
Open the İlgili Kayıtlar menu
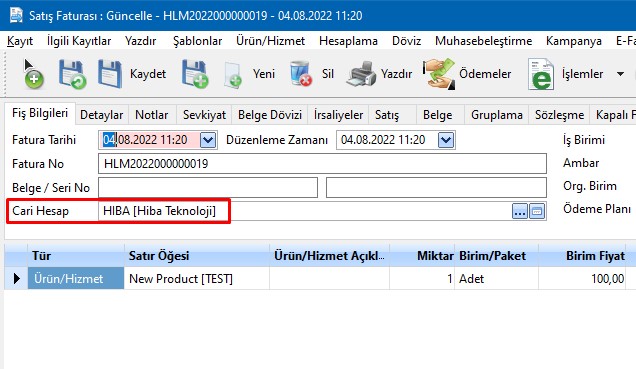(x=79, y=41)
